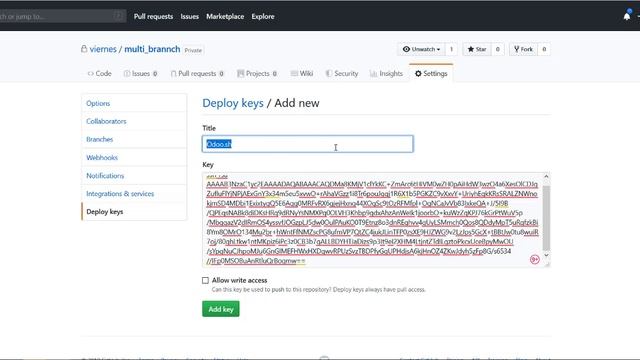Open the Code tab

pyautogui.click(x=100, y=73)
